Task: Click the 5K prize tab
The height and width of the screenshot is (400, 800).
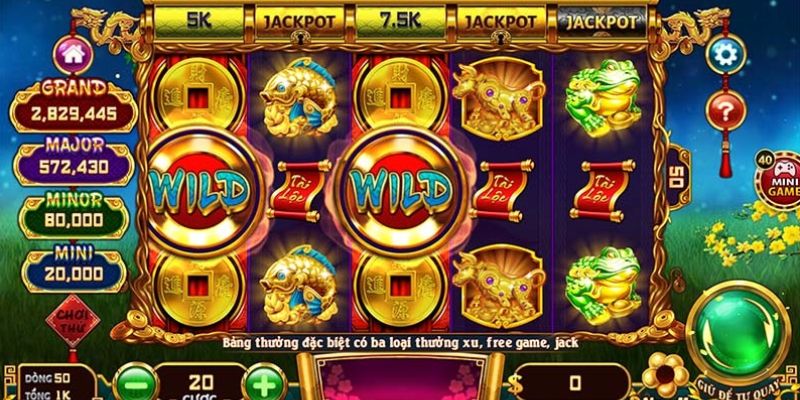Action: [199, 21]
